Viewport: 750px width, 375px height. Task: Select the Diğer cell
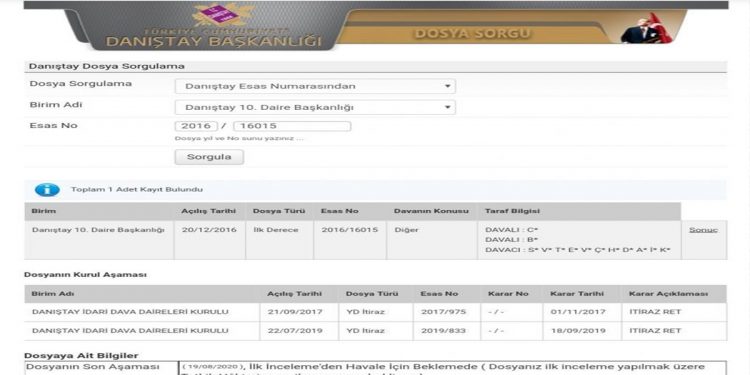pyautogui.click(x=432, y=240)
